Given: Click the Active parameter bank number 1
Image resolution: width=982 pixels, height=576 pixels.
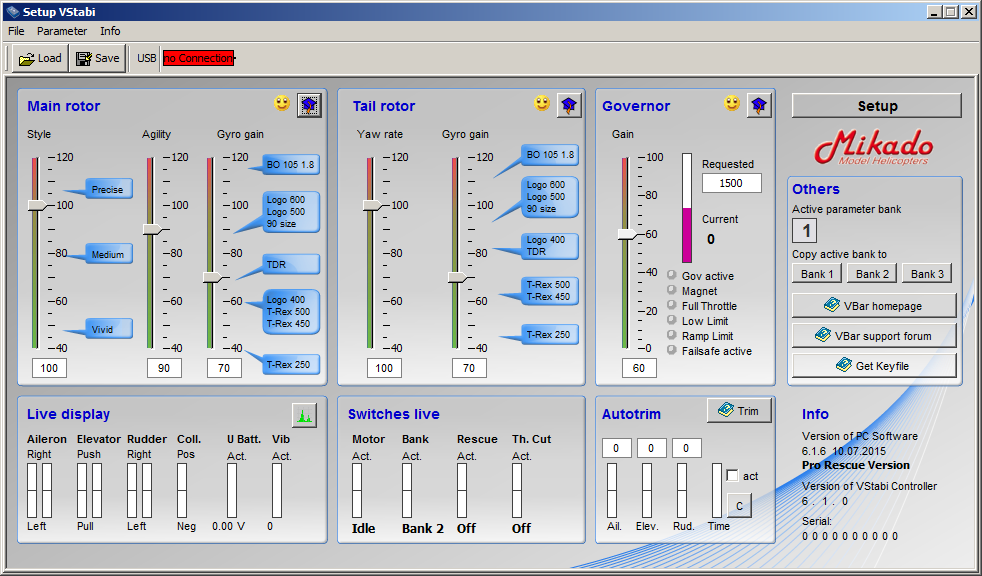Looking at the screenshot, I should coord(805,230).
